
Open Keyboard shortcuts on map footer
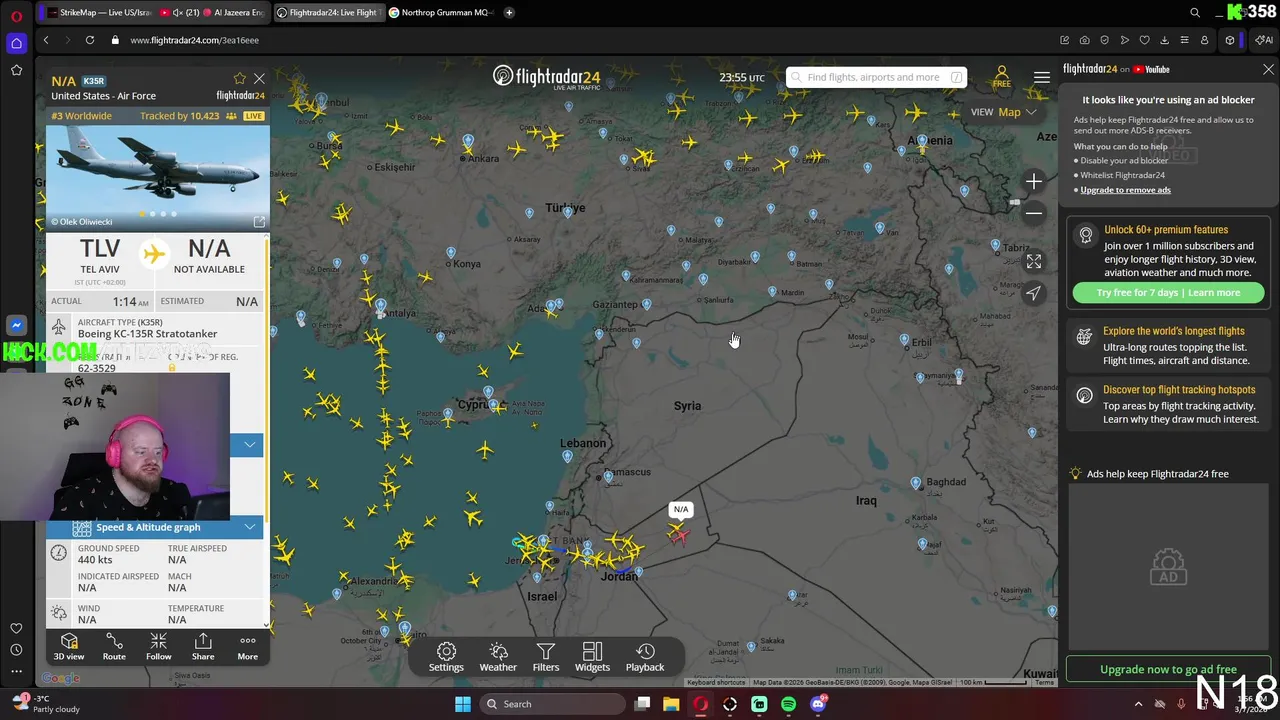tap(715, 682)
